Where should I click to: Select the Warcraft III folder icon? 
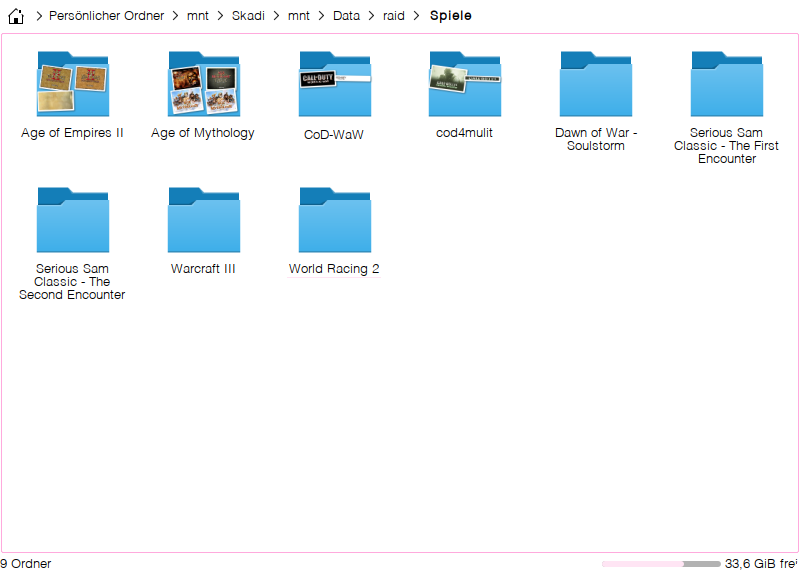[x=204, y=220]
